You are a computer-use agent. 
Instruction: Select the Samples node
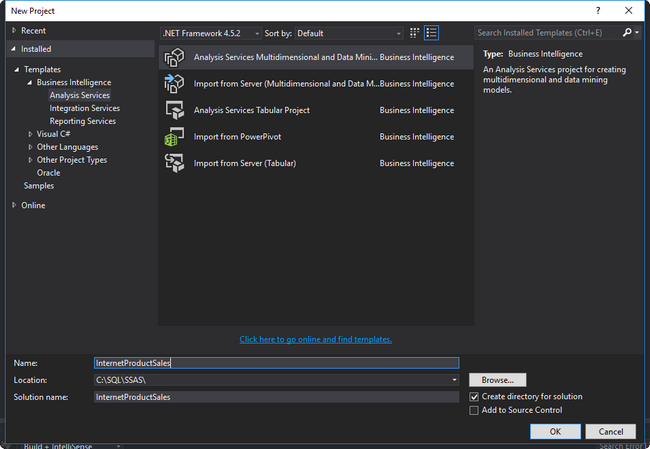[39, 186]
